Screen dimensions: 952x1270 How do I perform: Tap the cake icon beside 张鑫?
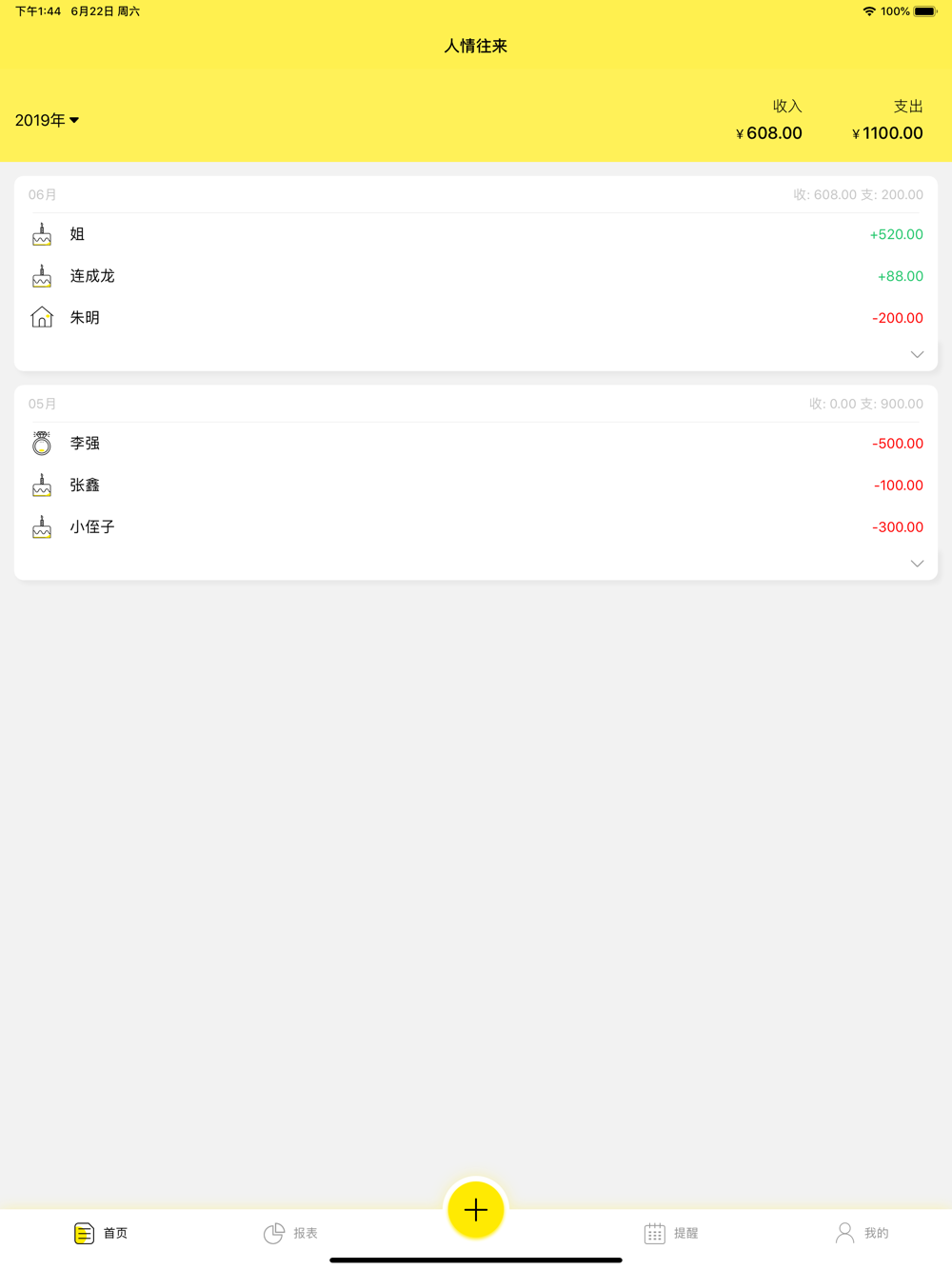[42, 485]
